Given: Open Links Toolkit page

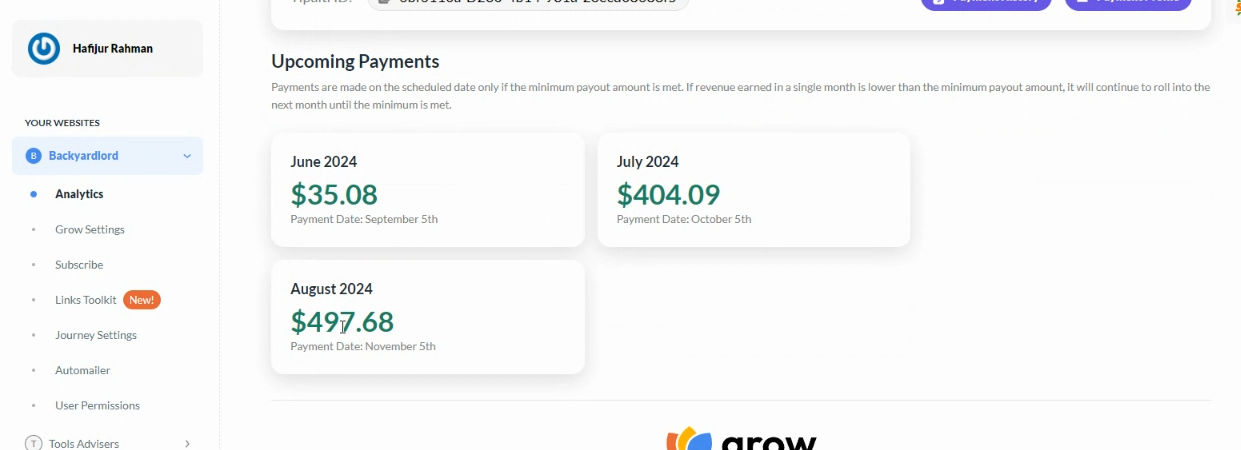Looking at the screenshot, I should [86, 300].
